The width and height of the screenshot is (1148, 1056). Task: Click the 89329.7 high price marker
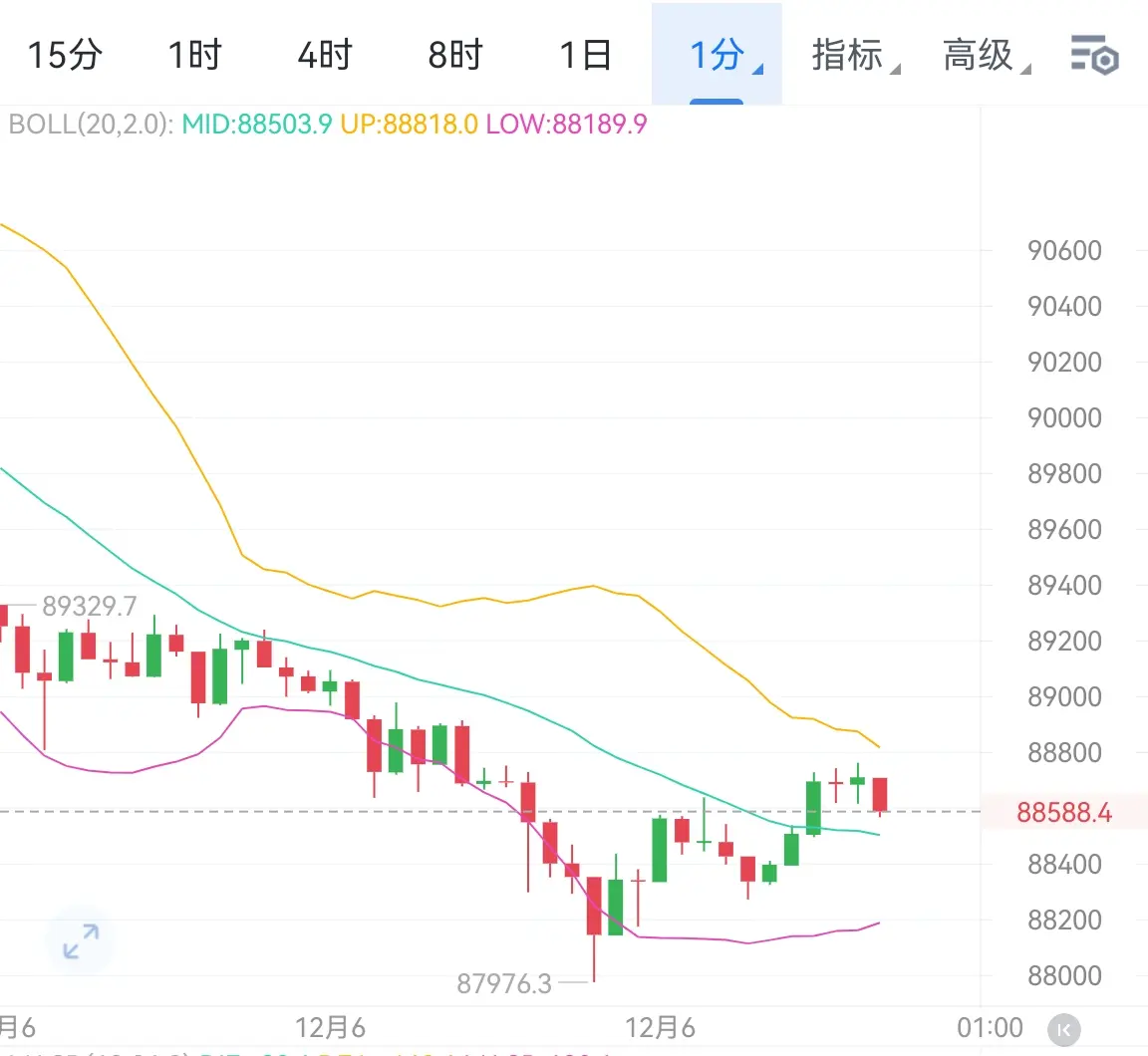pos(90,606)
